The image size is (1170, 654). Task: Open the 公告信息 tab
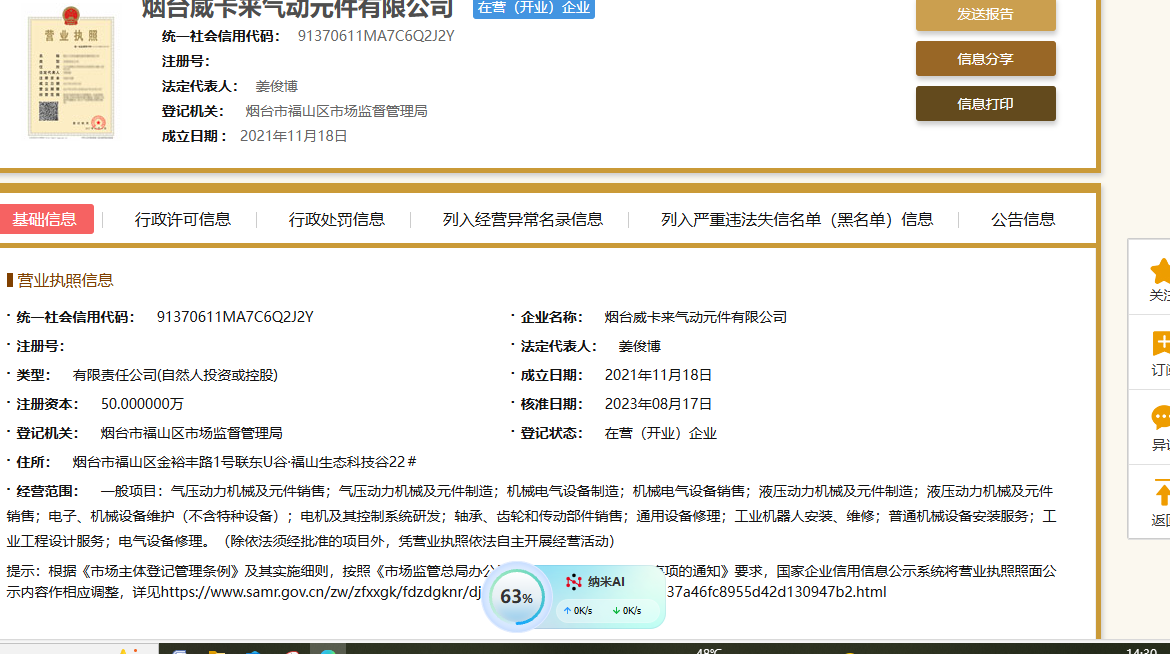1023,219
